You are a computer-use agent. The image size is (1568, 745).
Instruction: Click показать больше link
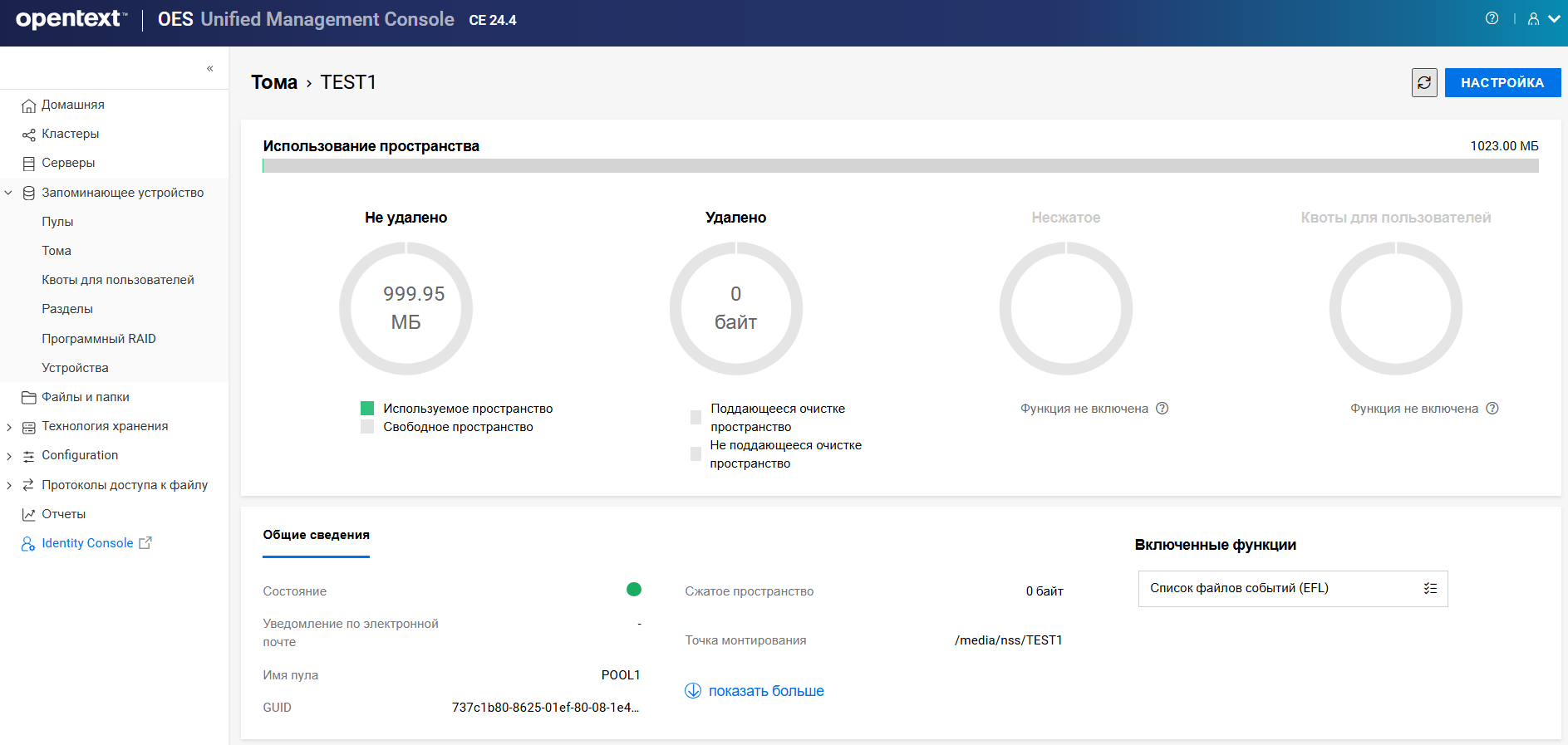click(764, 691)
